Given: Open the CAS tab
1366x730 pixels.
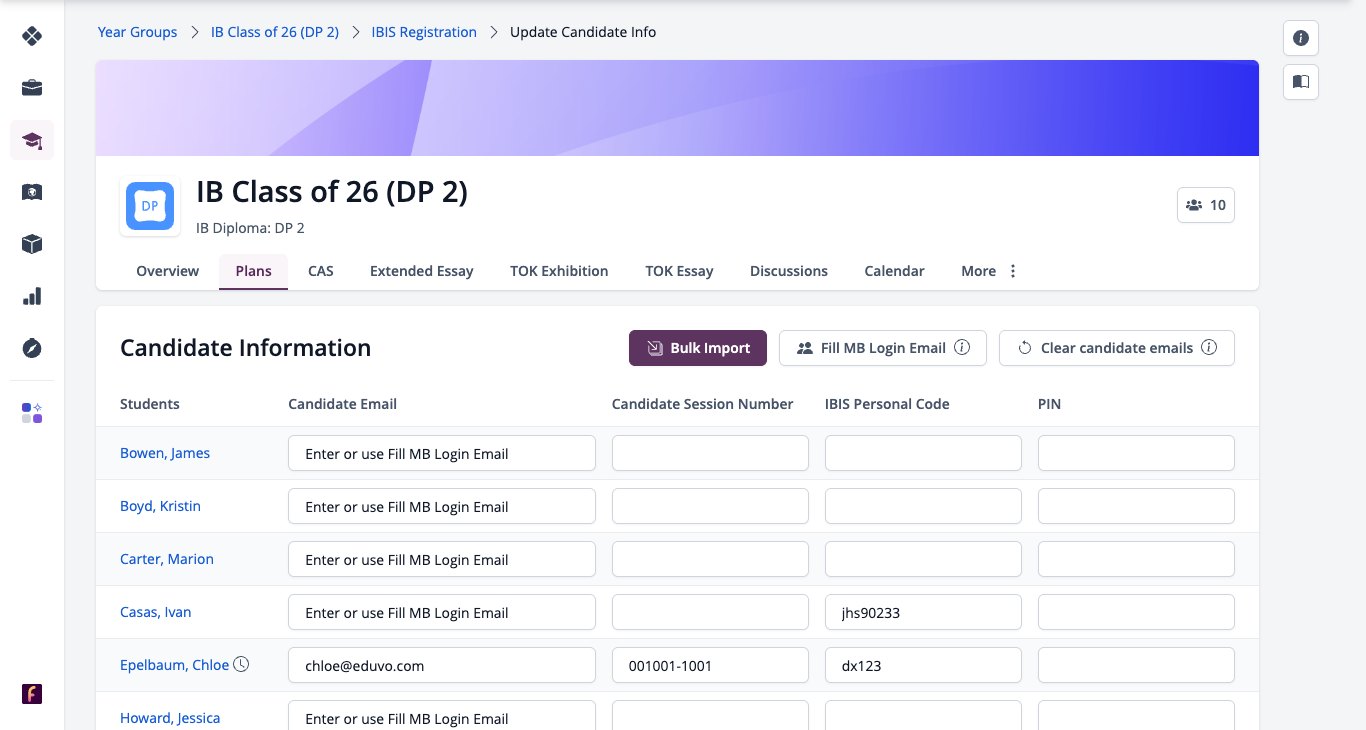Looking at the screenshot, I should (x=321, y=271).
